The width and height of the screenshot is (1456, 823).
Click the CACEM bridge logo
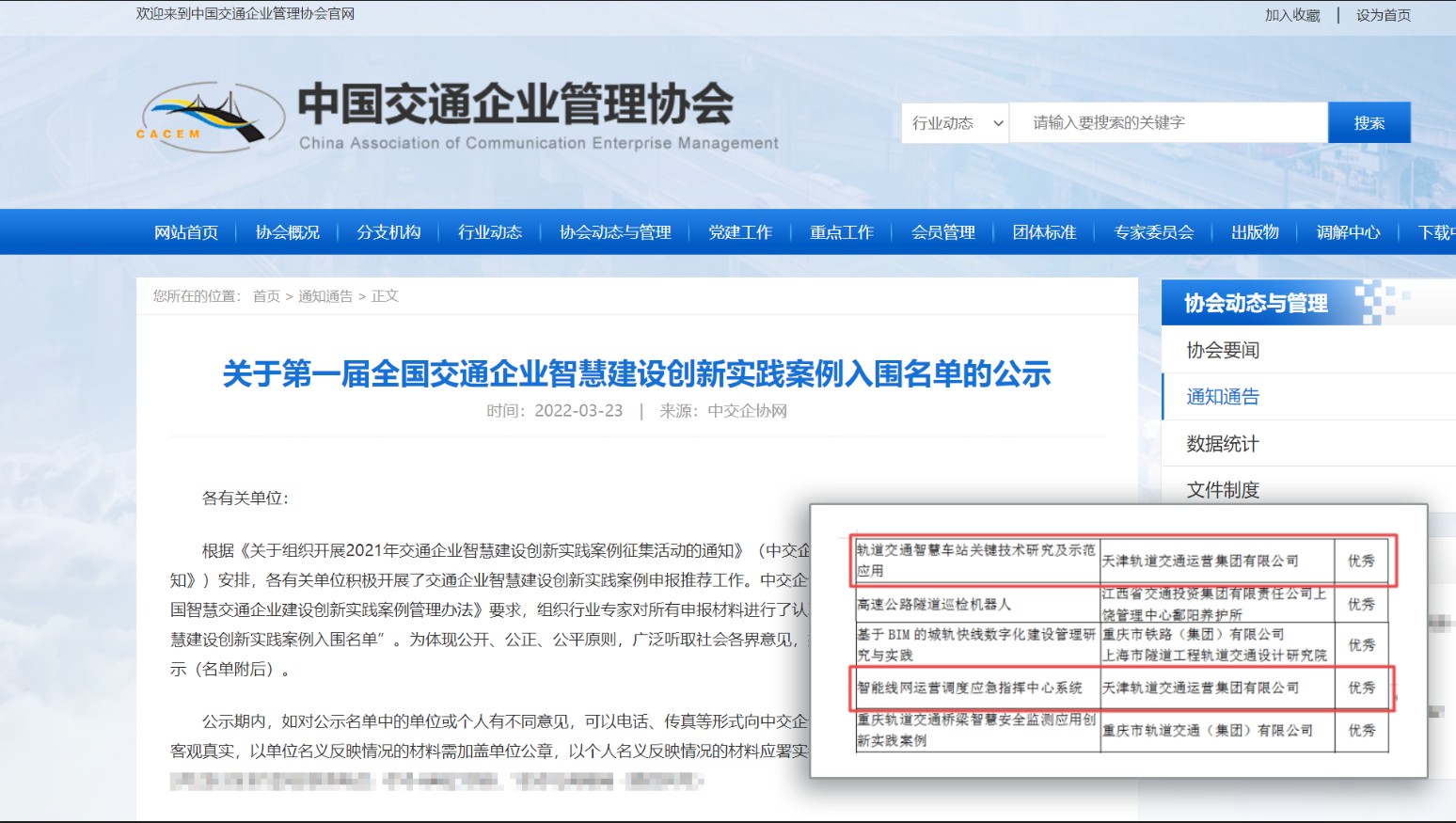point(211,117)
